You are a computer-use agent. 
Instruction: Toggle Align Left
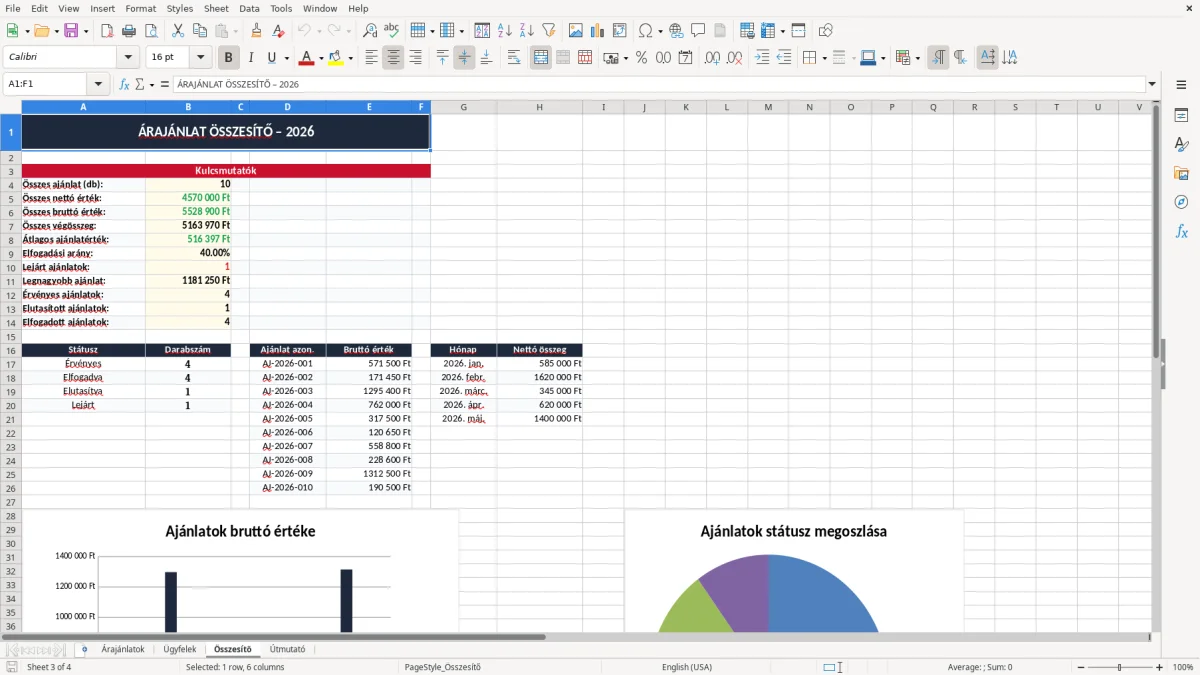372,58
